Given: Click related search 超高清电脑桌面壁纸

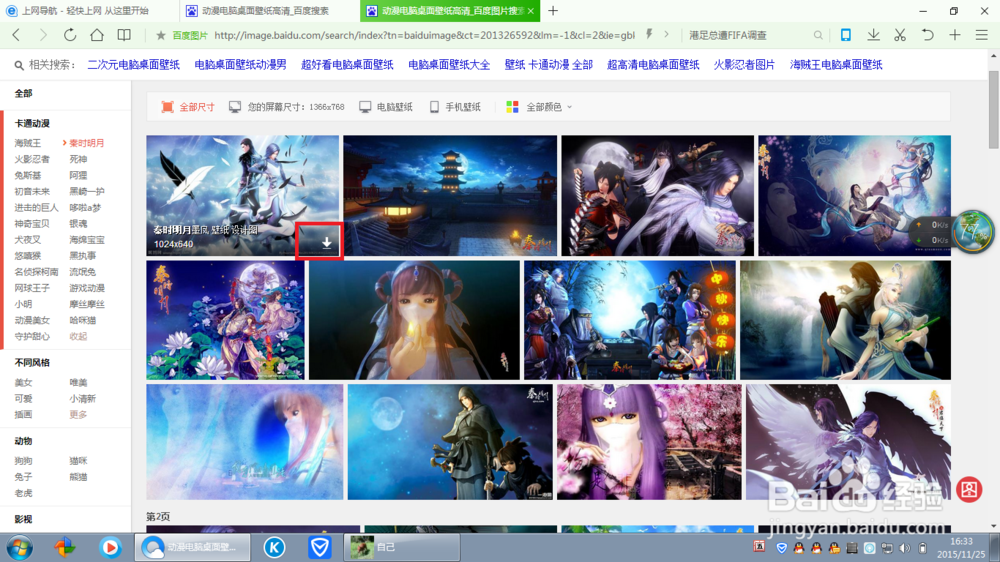Looking at the screenshot, I should click(653, 64).
